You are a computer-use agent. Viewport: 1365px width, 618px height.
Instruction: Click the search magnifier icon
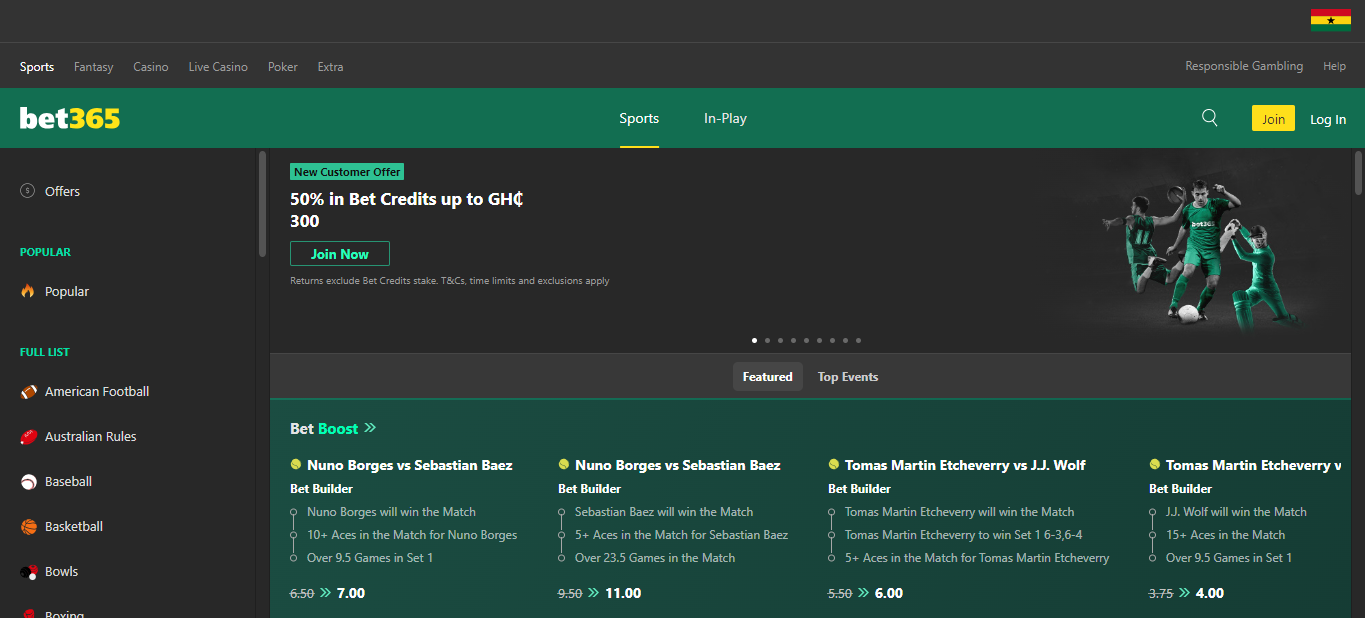(x=1209, y=118)
